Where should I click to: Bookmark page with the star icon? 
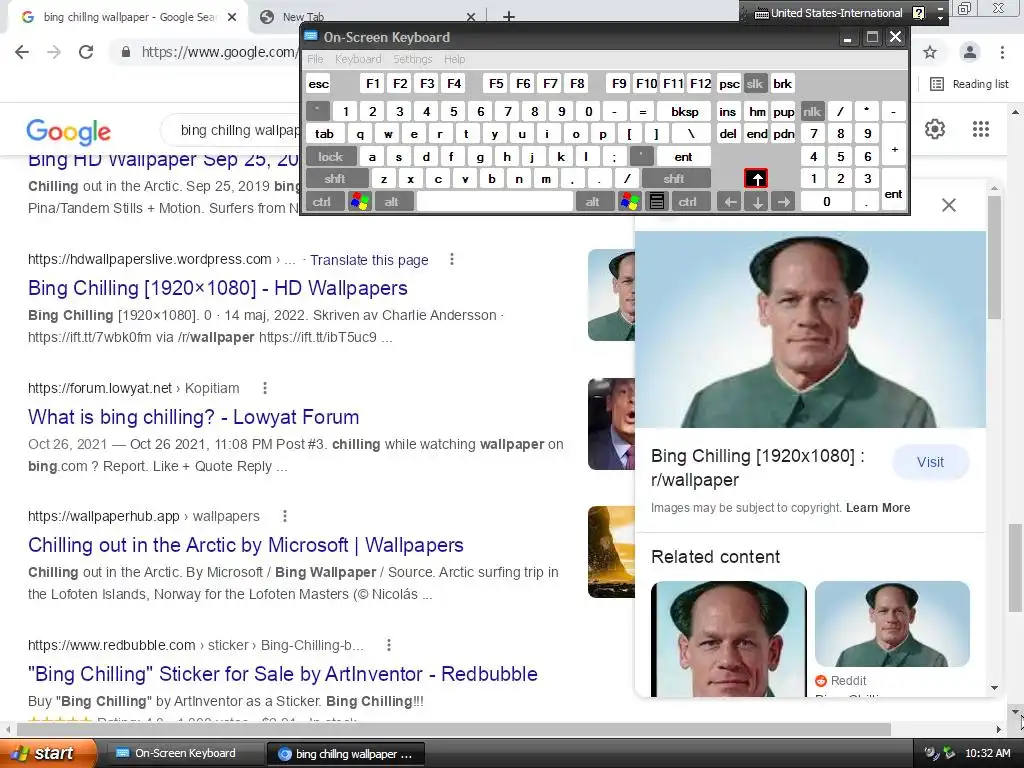(x=930, y=52)
